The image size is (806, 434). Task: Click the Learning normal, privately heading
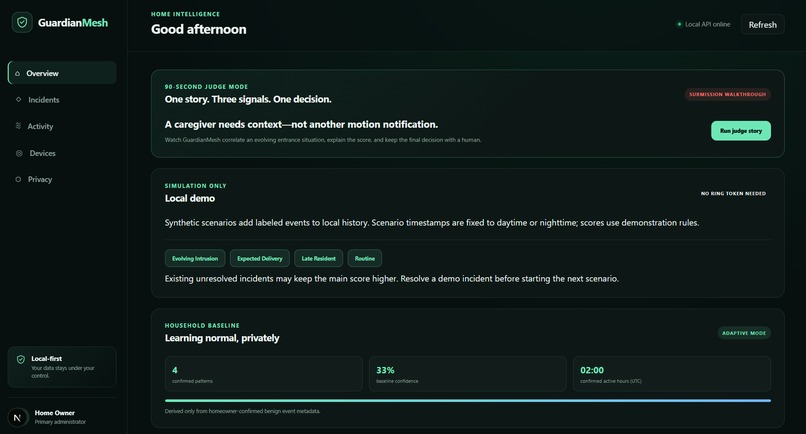pos(222,338)
